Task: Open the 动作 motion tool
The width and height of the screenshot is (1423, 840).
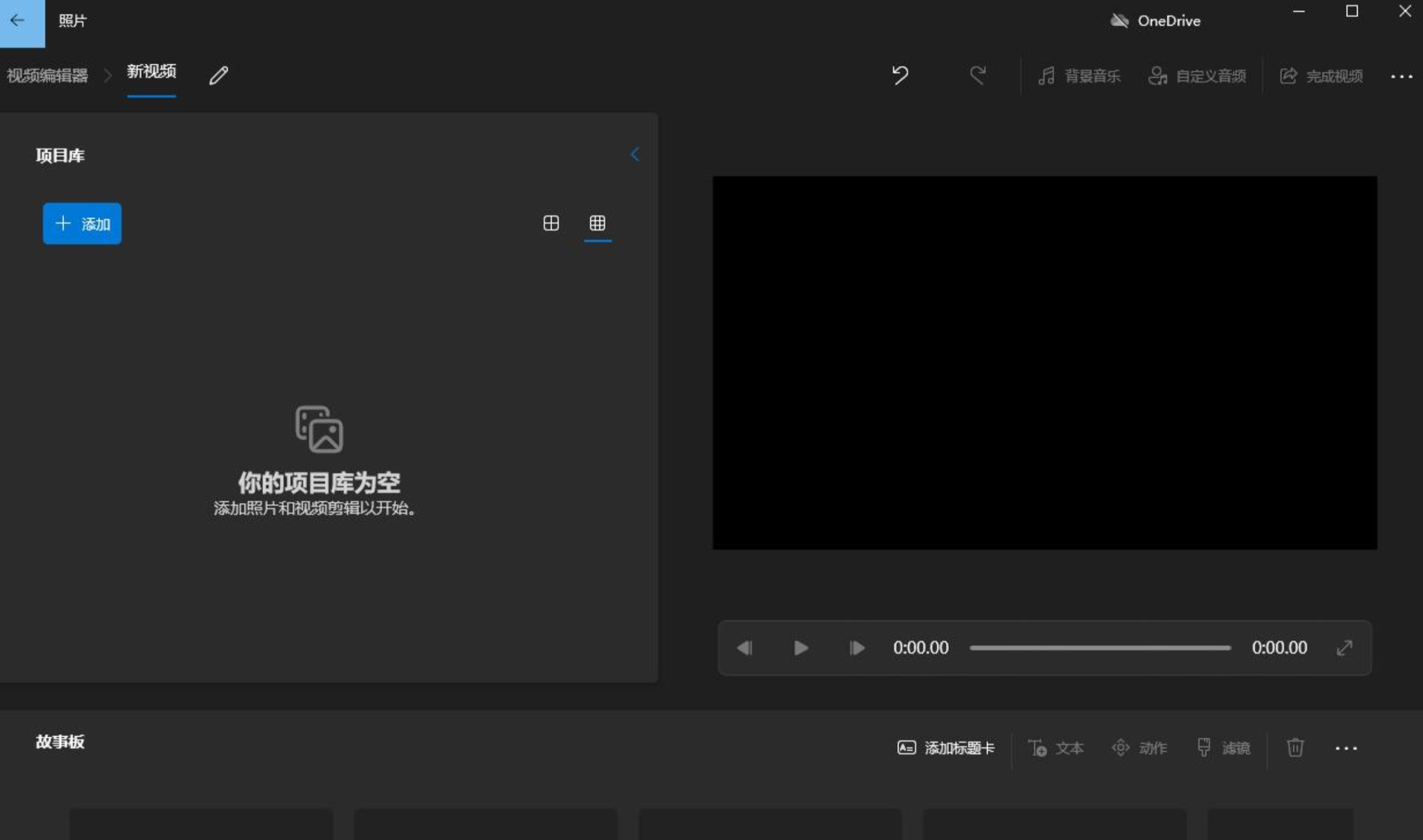Action: pos(1139,749)
